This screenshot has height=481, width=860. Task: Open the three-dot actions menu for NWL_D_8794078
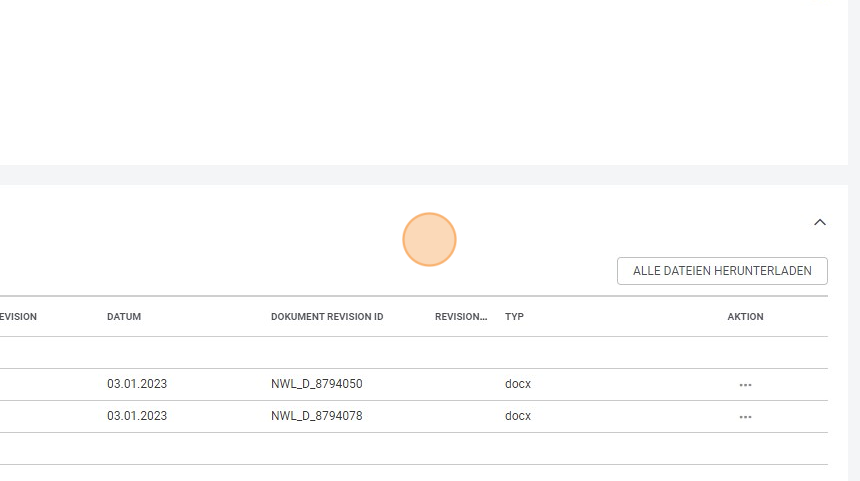(745, 416)
